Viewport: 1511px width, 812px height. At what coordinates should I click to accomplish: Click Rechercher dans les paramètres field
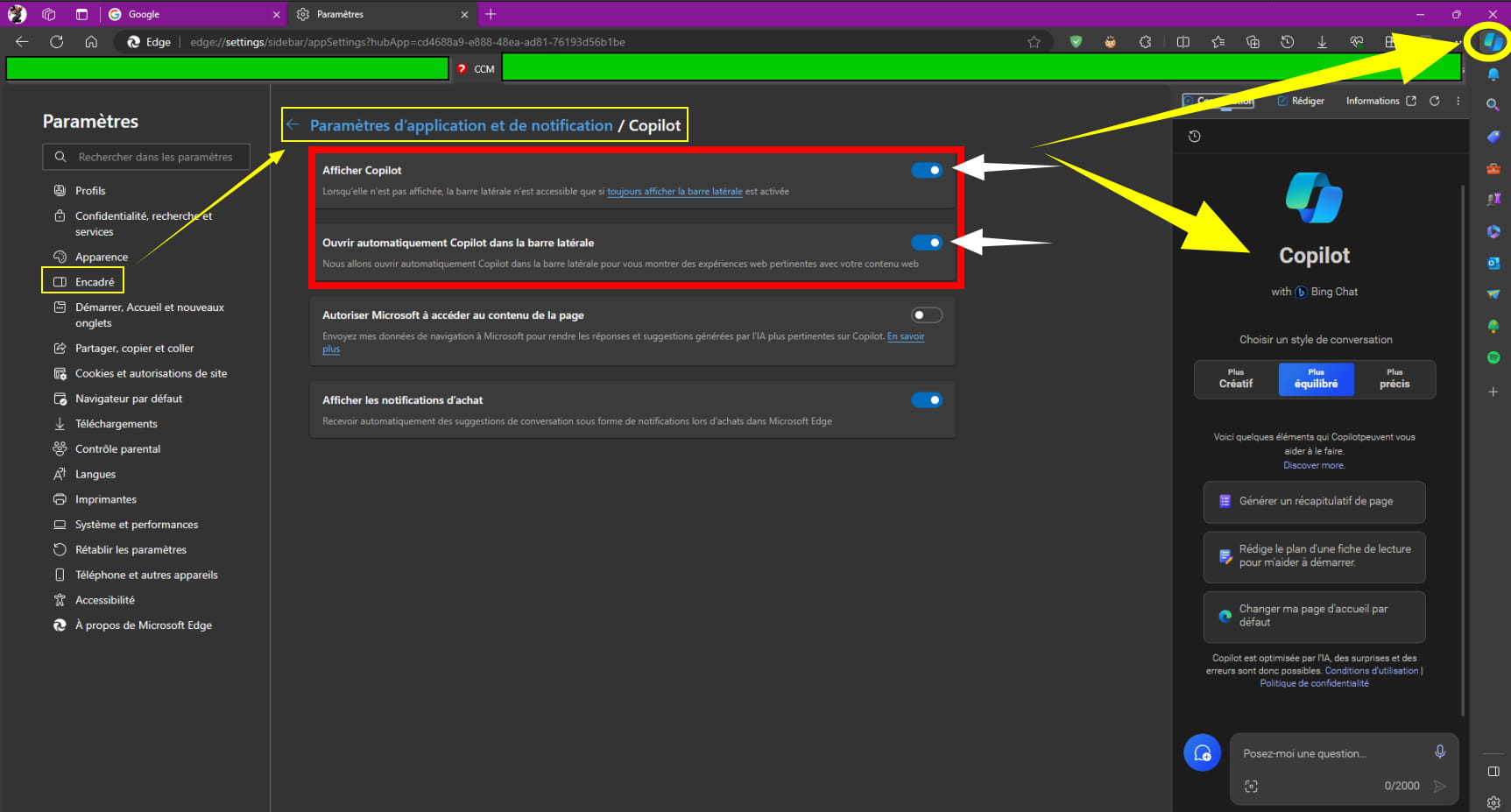pos(146,157)
